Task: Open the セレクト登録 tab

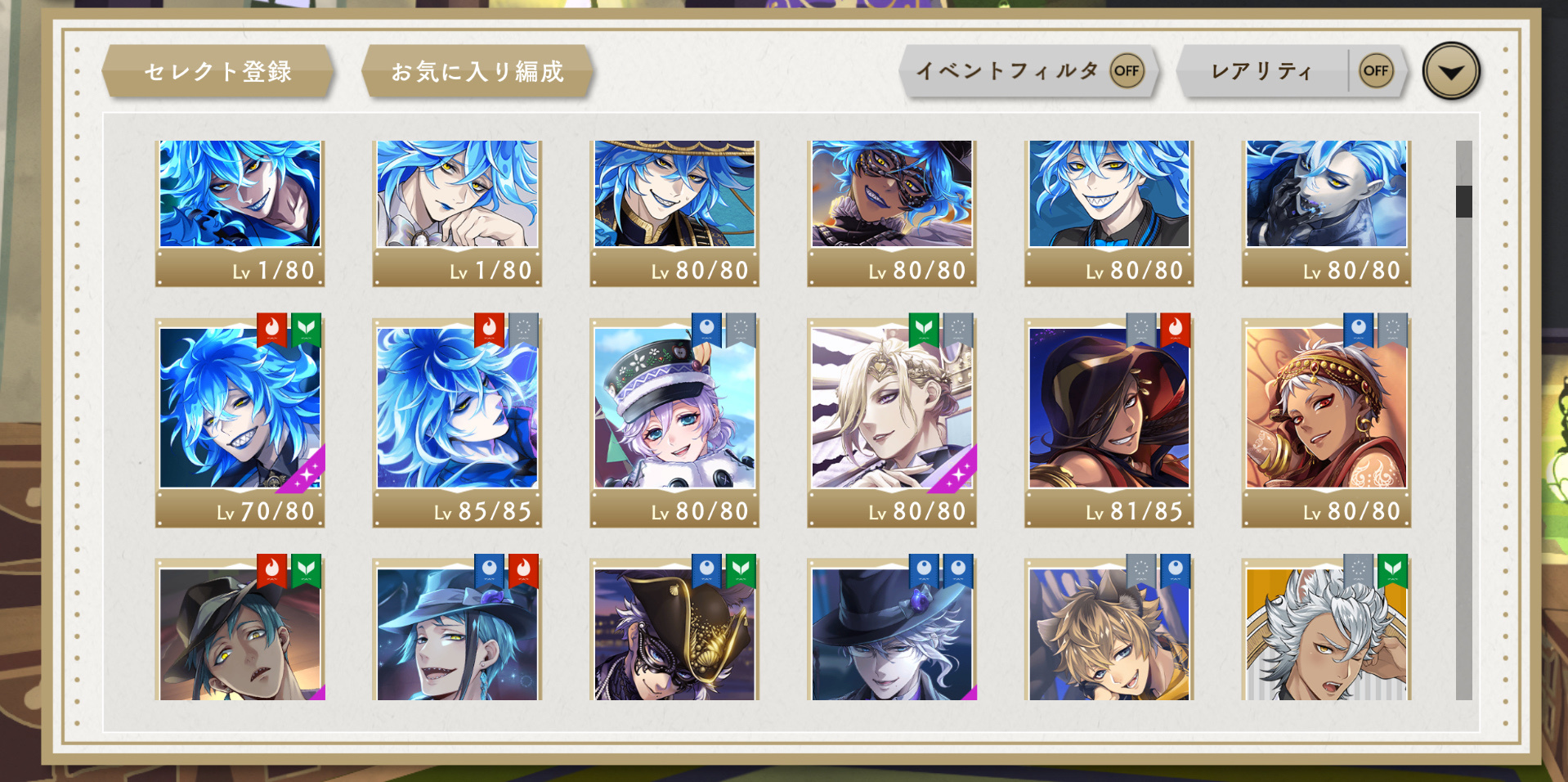Action: (x=218, y=72)
